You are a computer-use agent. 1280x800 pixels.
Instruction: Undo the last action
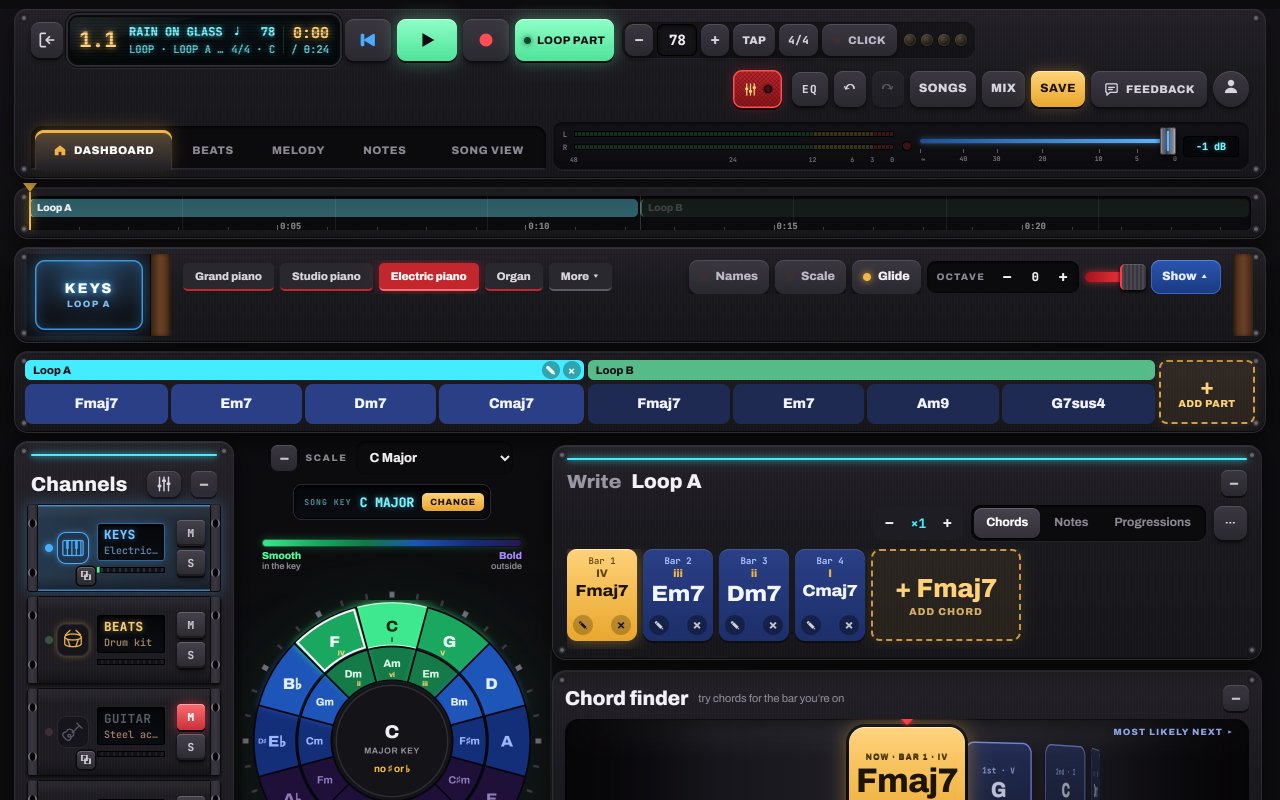[849, 88]
